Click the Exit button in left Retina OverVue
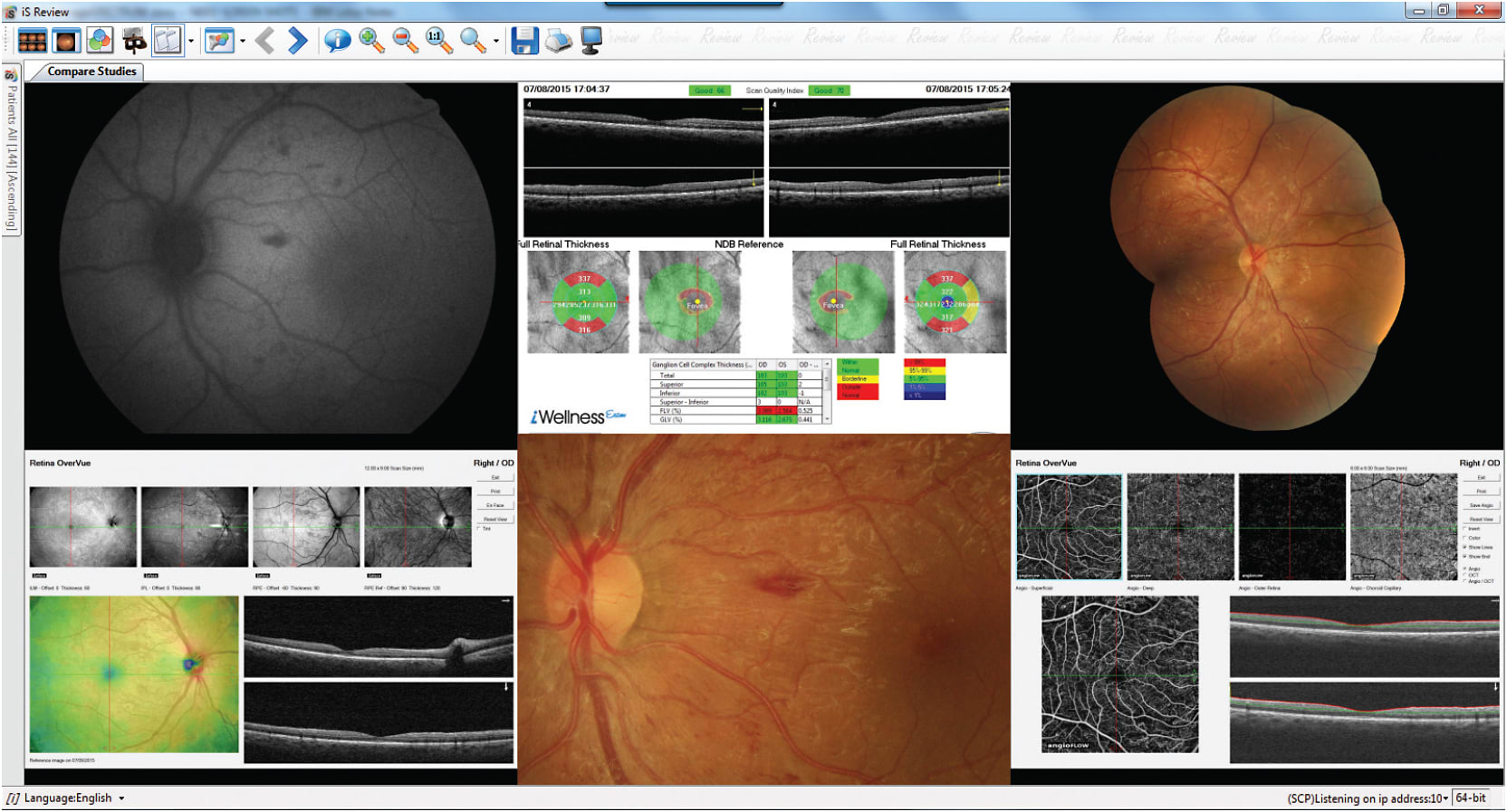 point(495,477)
